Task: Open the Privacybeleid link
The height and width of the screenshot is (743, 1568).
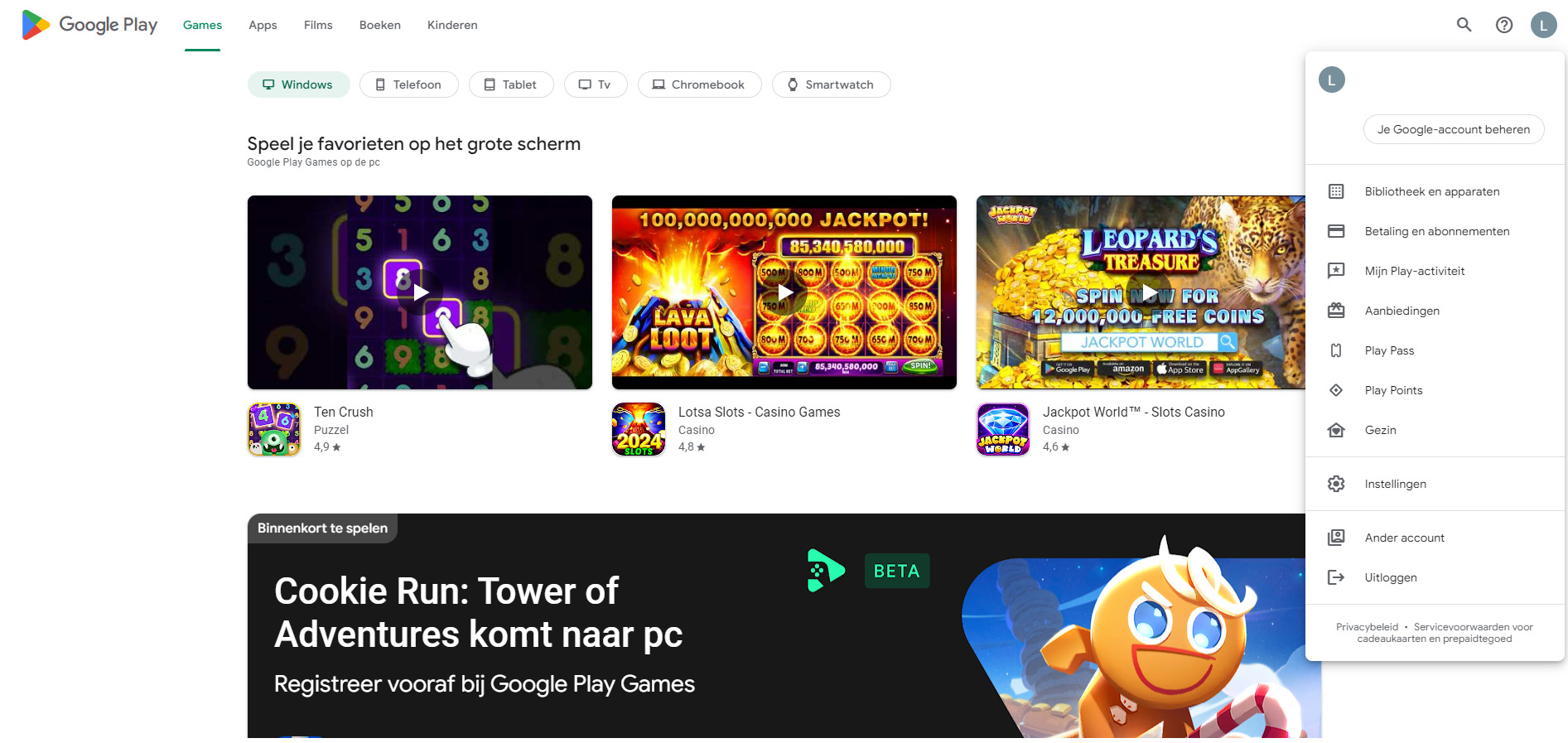Action: pyautogui.click(x=1367, y=627)
